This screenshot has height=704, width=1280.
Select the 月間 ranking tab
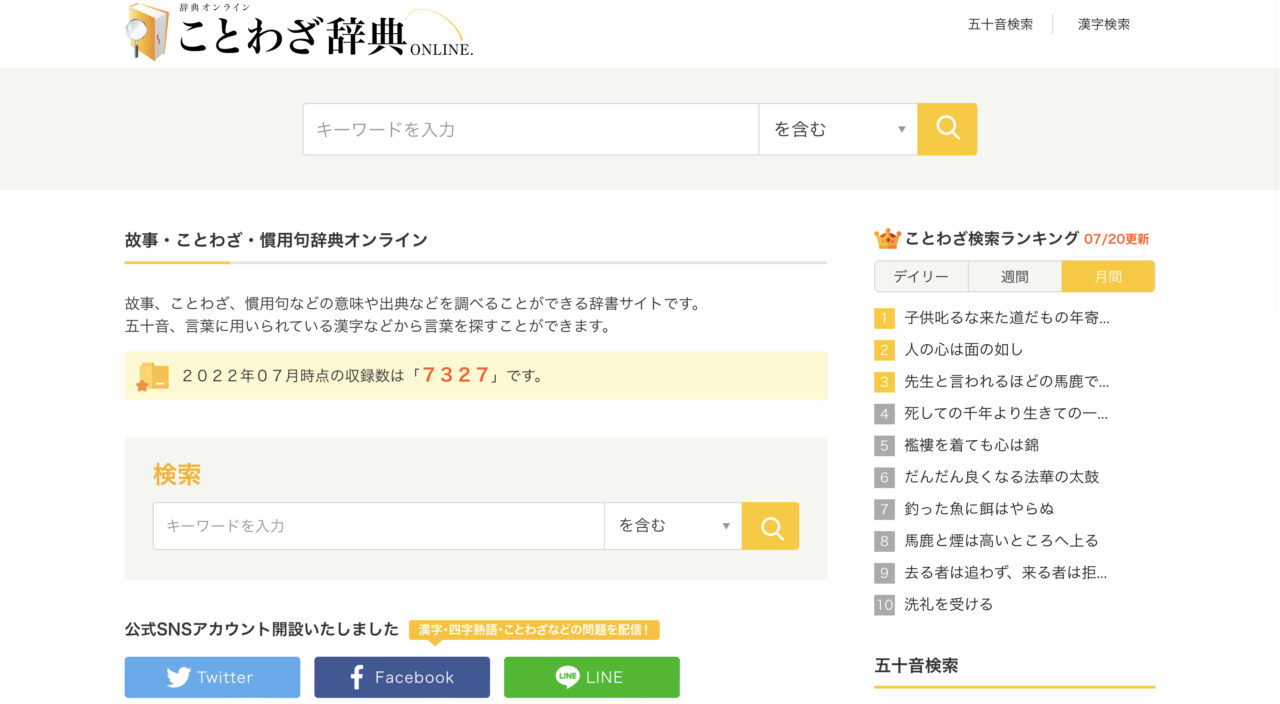1108,276
